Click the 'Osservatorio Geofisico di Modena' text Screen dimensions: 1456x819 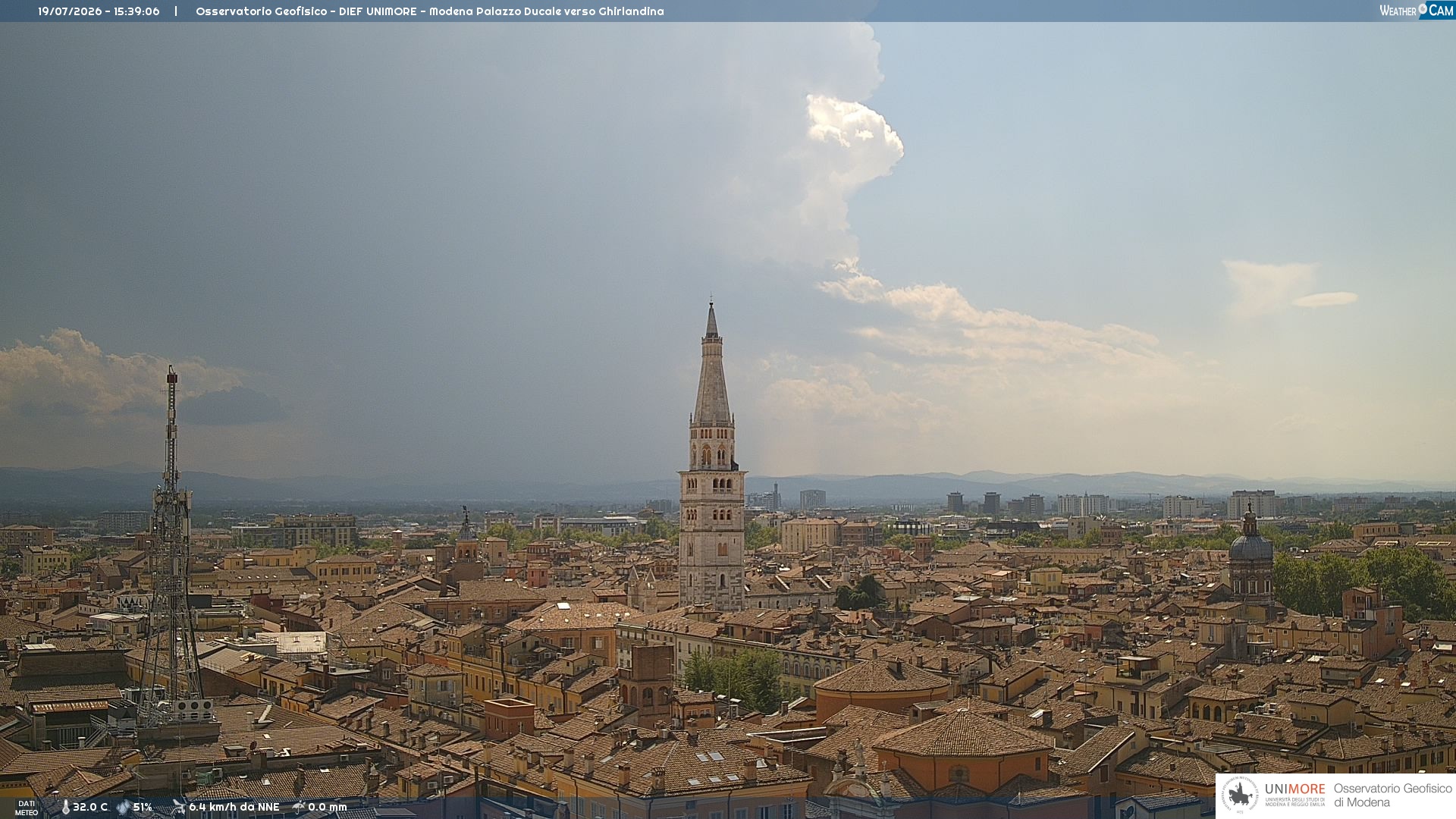pos(1392,795)
